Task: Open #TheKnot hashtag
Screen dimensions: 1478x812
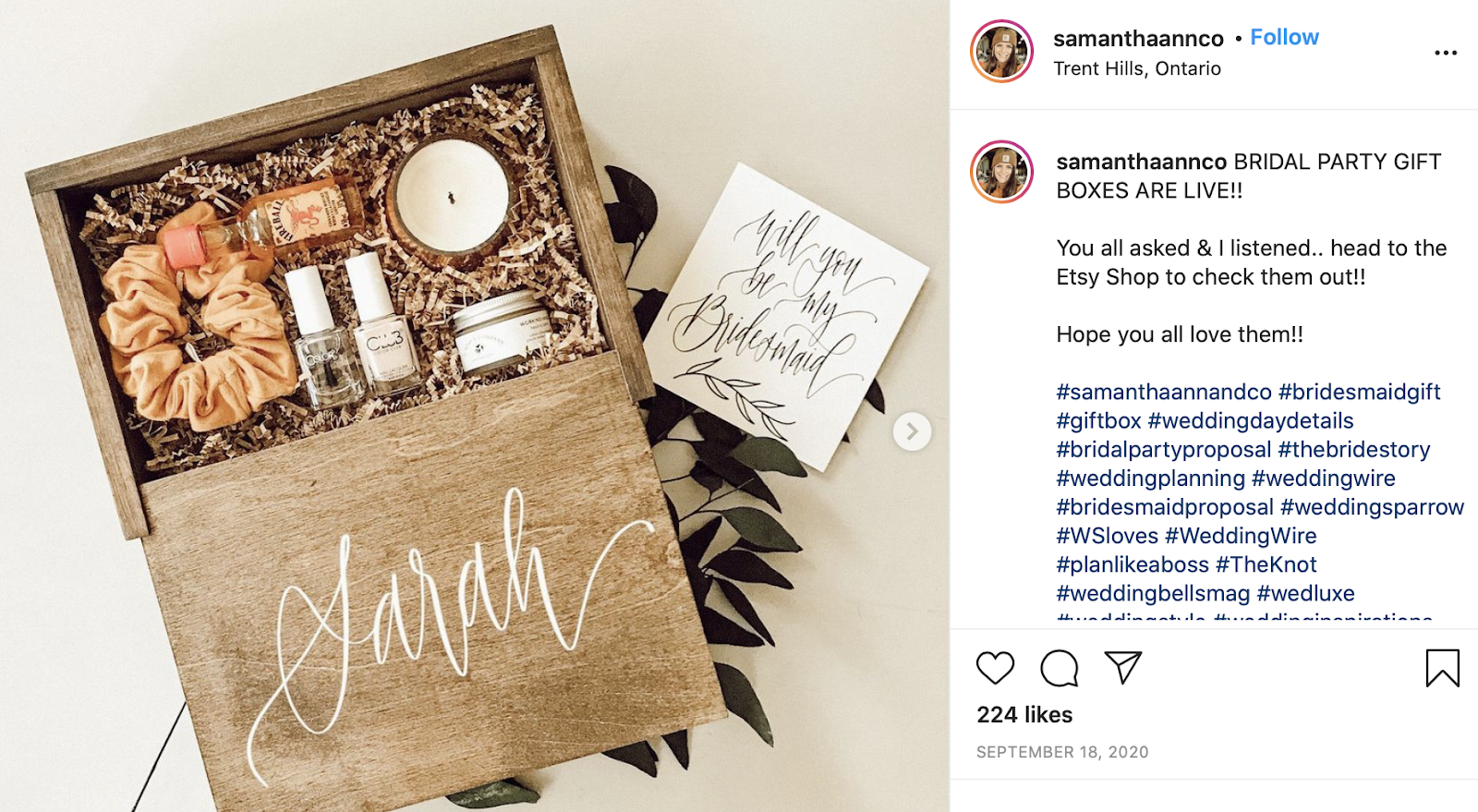Action: (x=1266, y=564)
